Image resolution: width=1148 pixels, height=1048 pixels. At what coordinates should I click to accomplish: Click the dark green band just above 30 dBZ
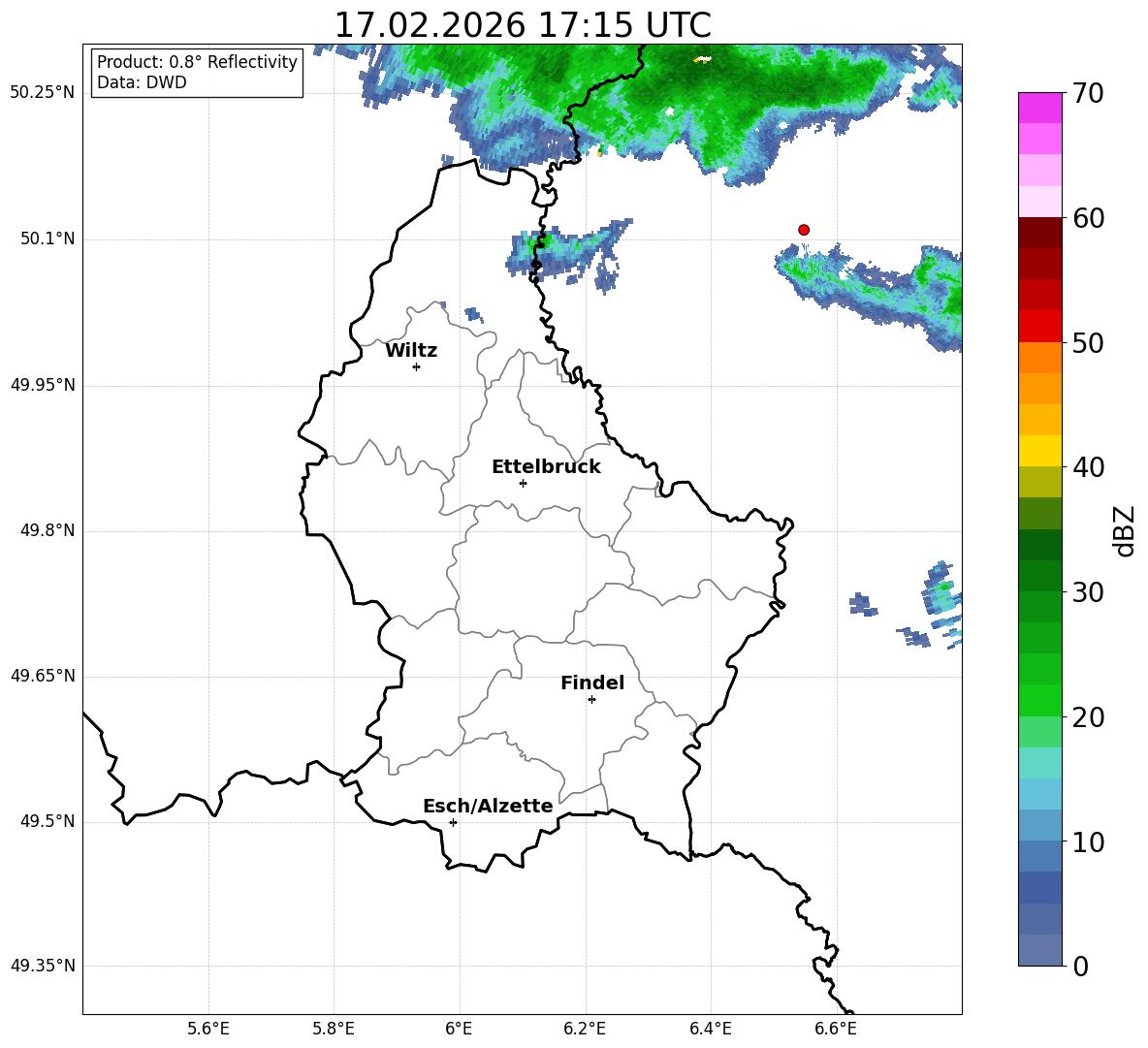click(1039, 576)
